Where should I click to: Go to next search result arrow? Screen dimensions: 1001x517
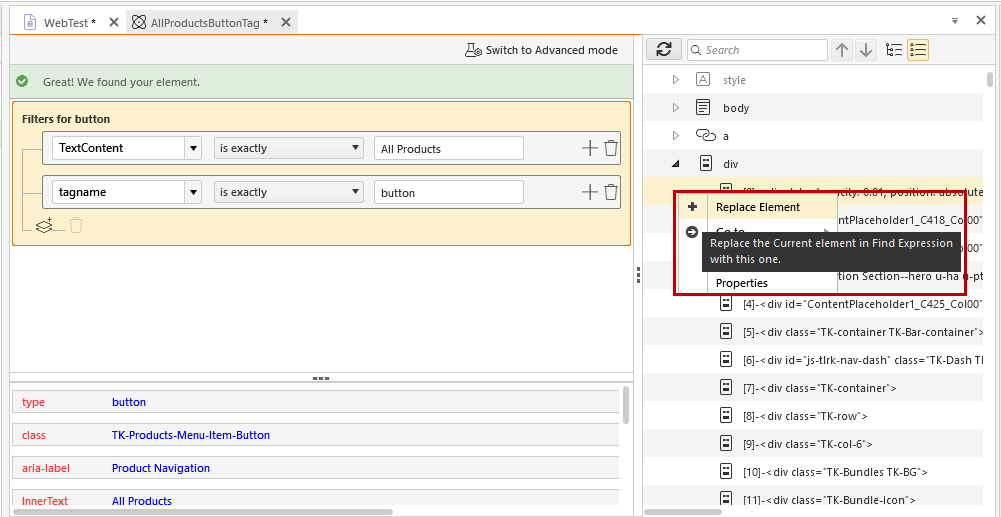[866, 50]
